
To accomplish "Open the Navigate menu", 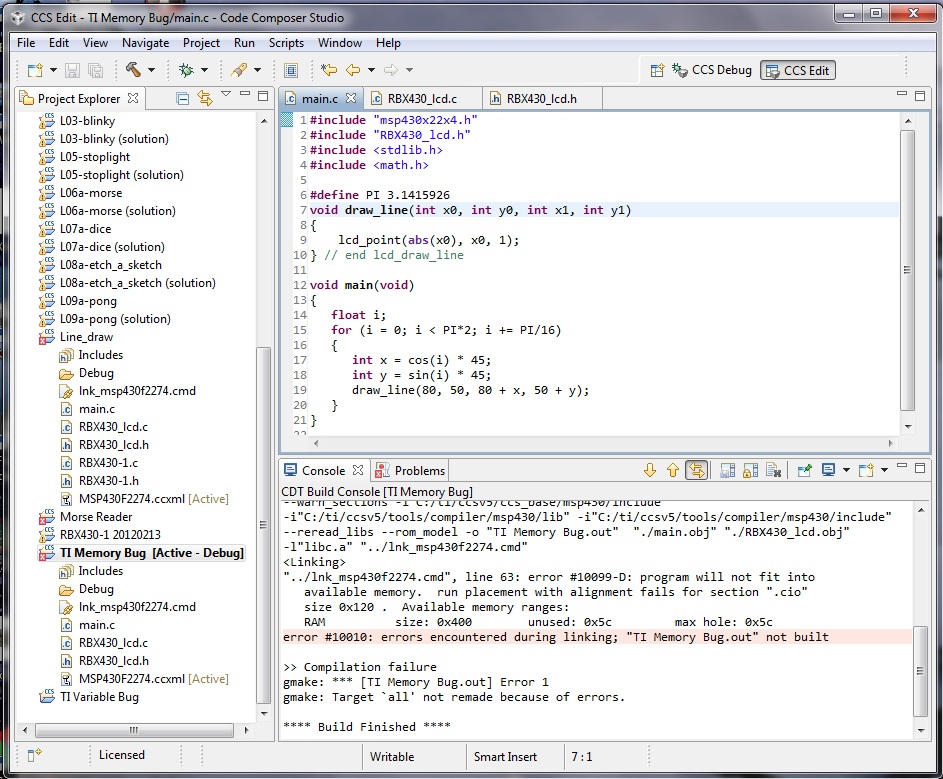I will coord(146,43).
